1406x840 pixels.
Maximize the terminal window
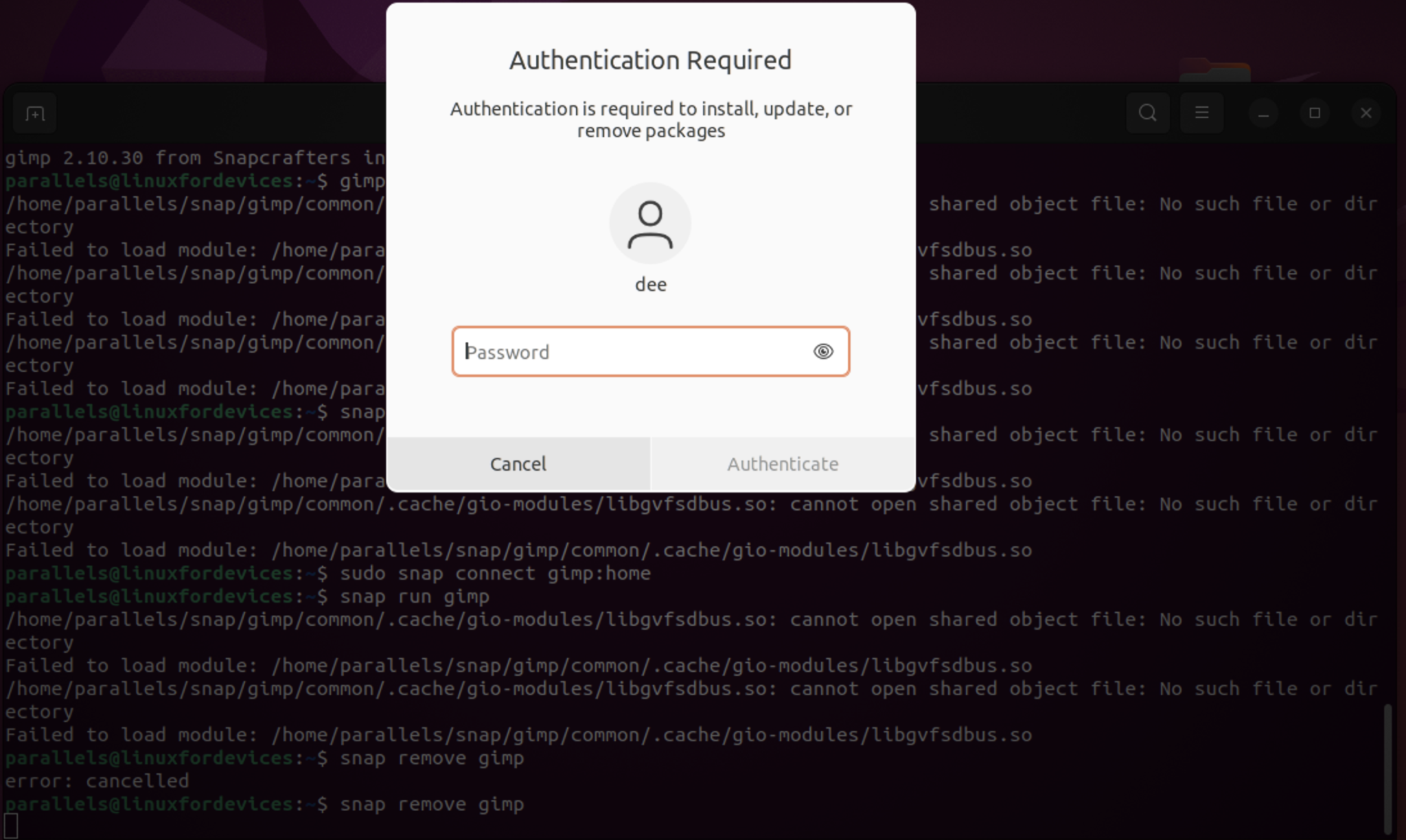[1314, 113]
